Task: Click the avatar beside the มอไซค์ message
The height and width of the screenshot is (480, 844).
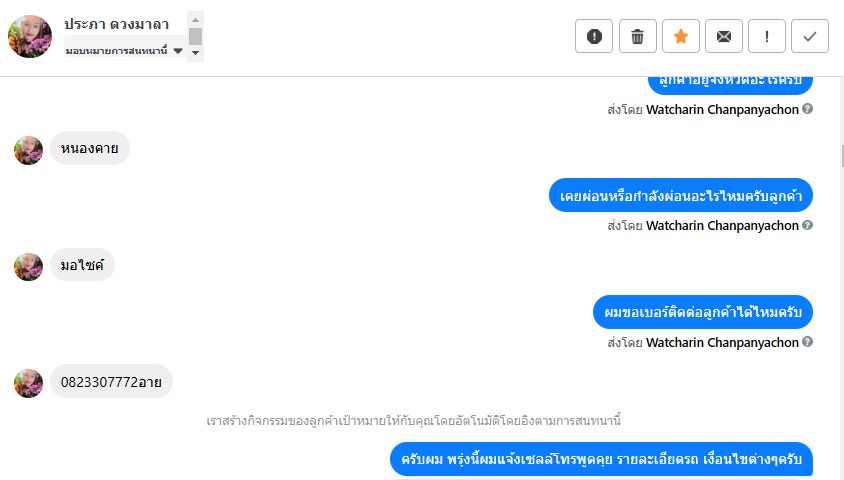Action: click(28, 266)
